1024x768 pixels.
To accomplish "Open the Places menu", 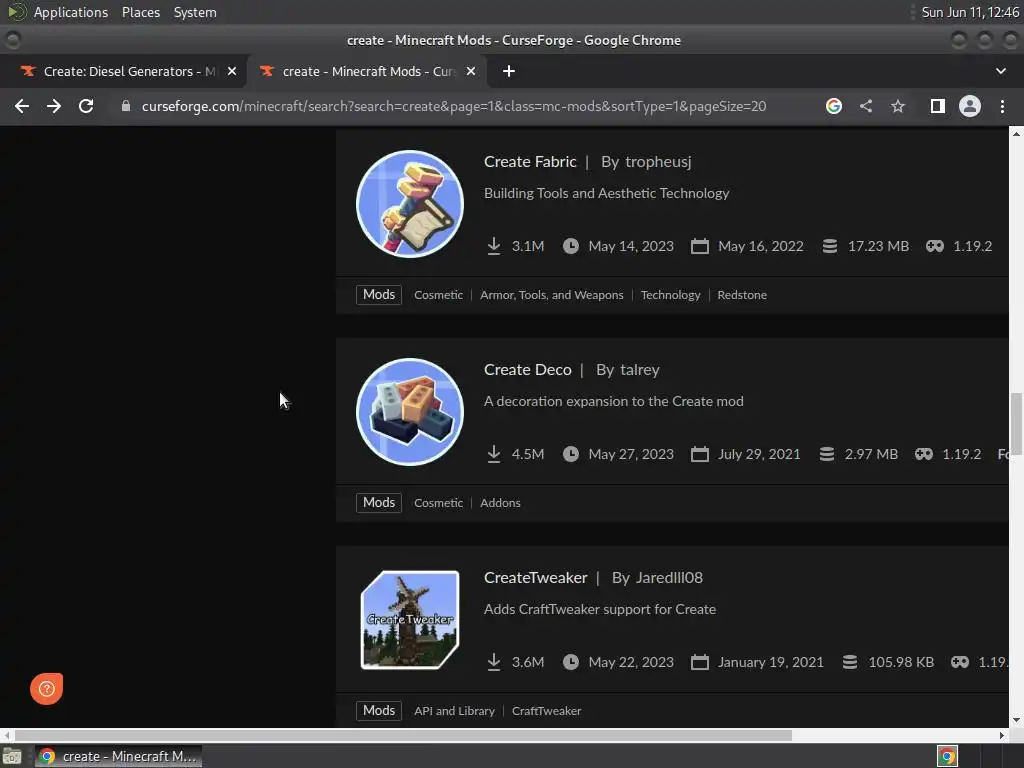I will click(140, 12).
